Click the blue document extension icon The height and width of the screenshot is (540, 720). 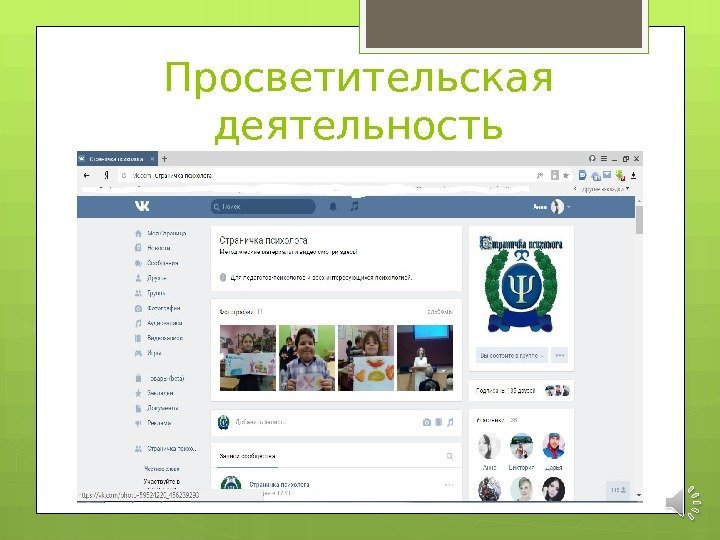582,175
